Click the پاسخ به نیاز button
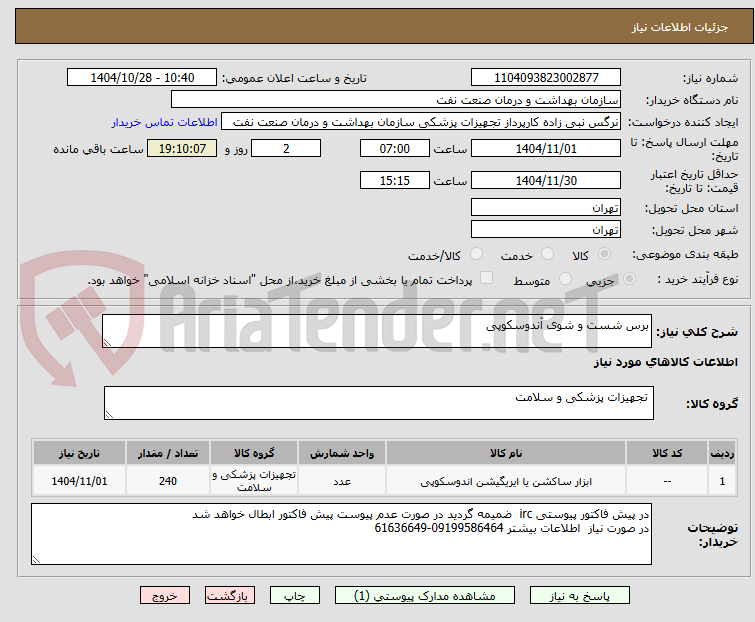This screenshot has width=755, height=622. click(580, 596)
